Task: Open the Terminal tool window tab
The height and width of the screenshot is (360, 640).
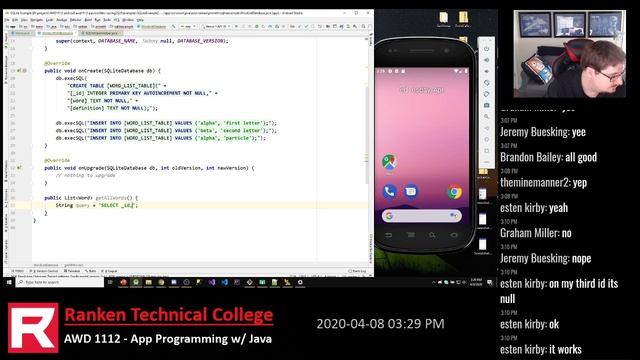Action: pos(72,271)
